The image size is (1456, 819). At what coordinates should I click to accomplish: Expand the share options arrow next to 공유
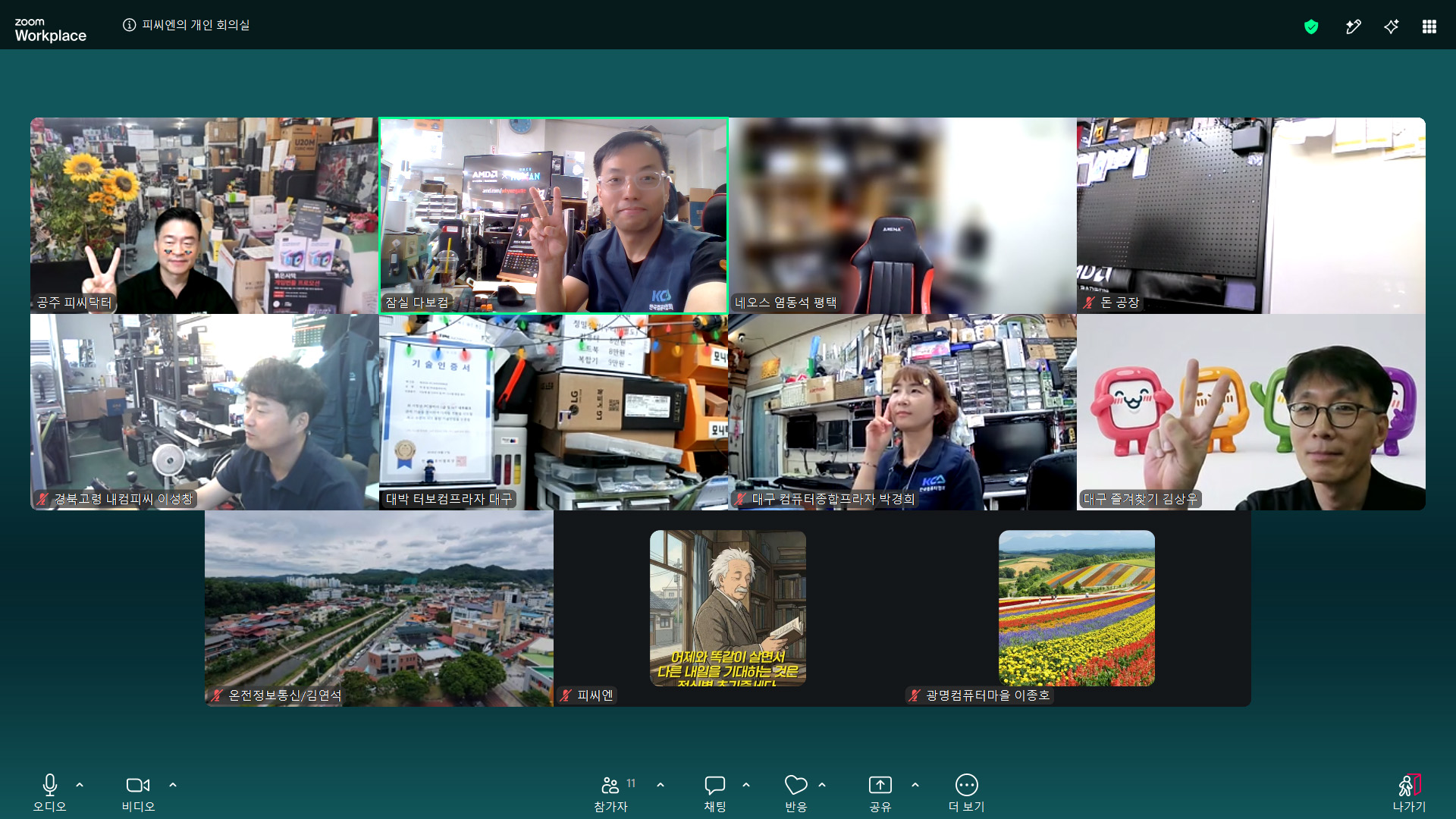click(915, 785)
